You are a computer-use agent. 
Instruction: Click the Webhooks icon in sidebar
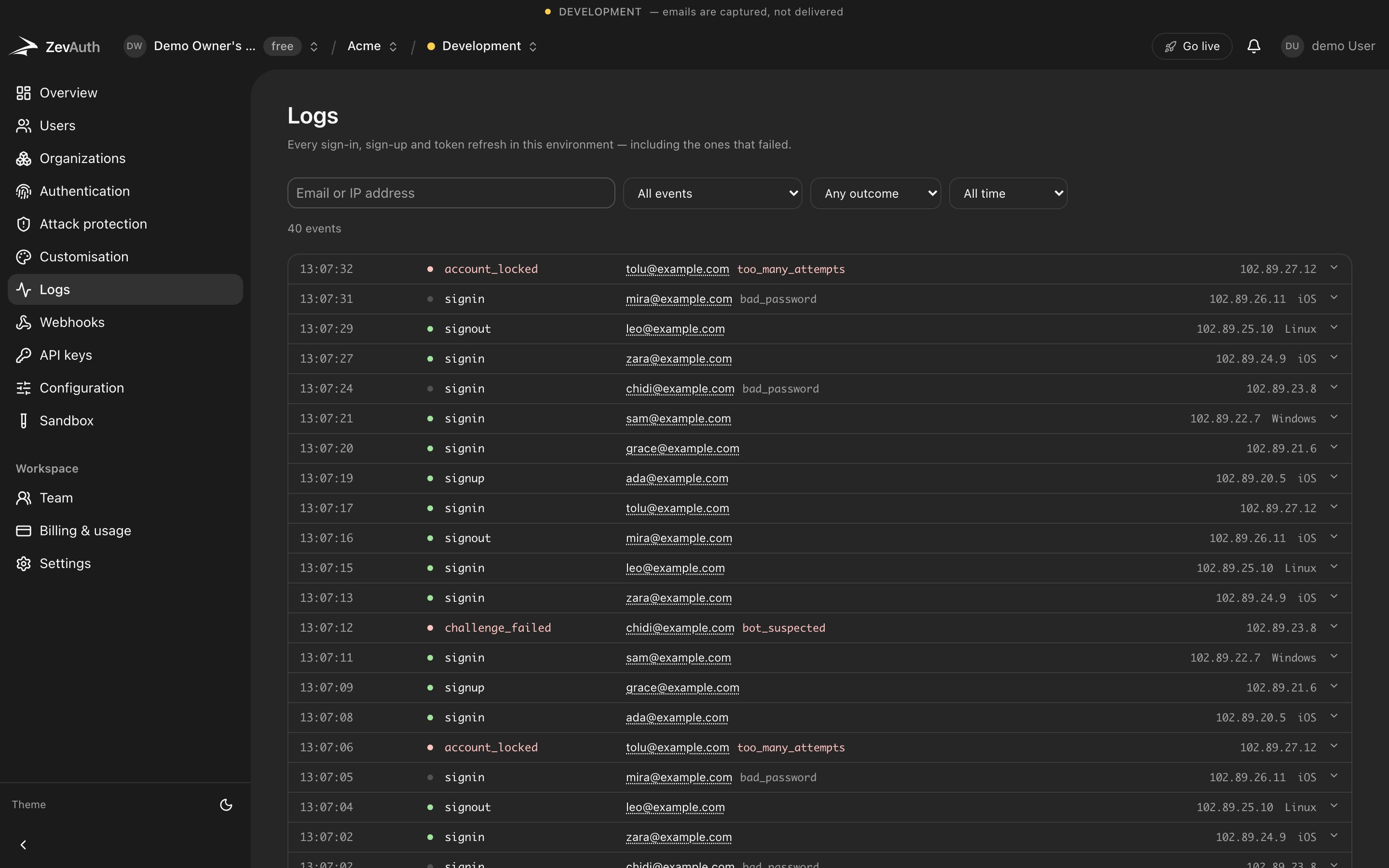click(x=24, y=322)
